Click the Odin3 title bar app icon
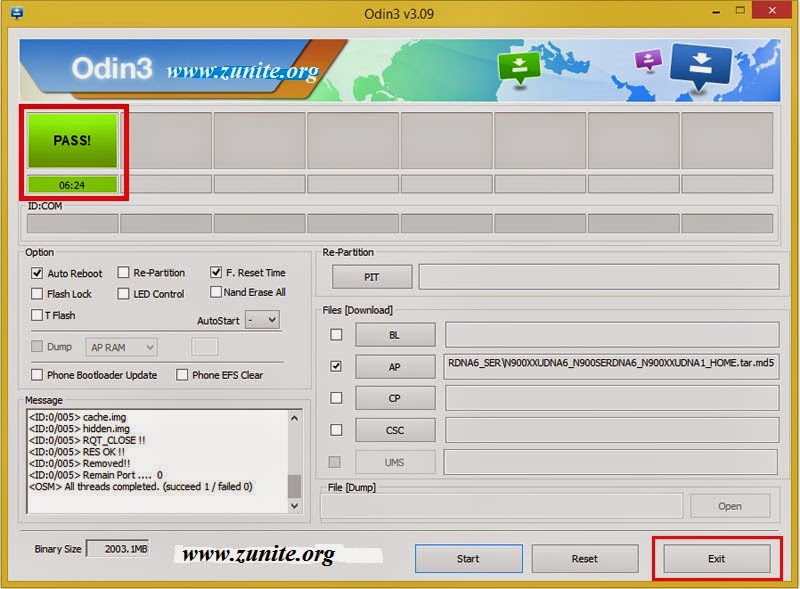 point(16,13)
